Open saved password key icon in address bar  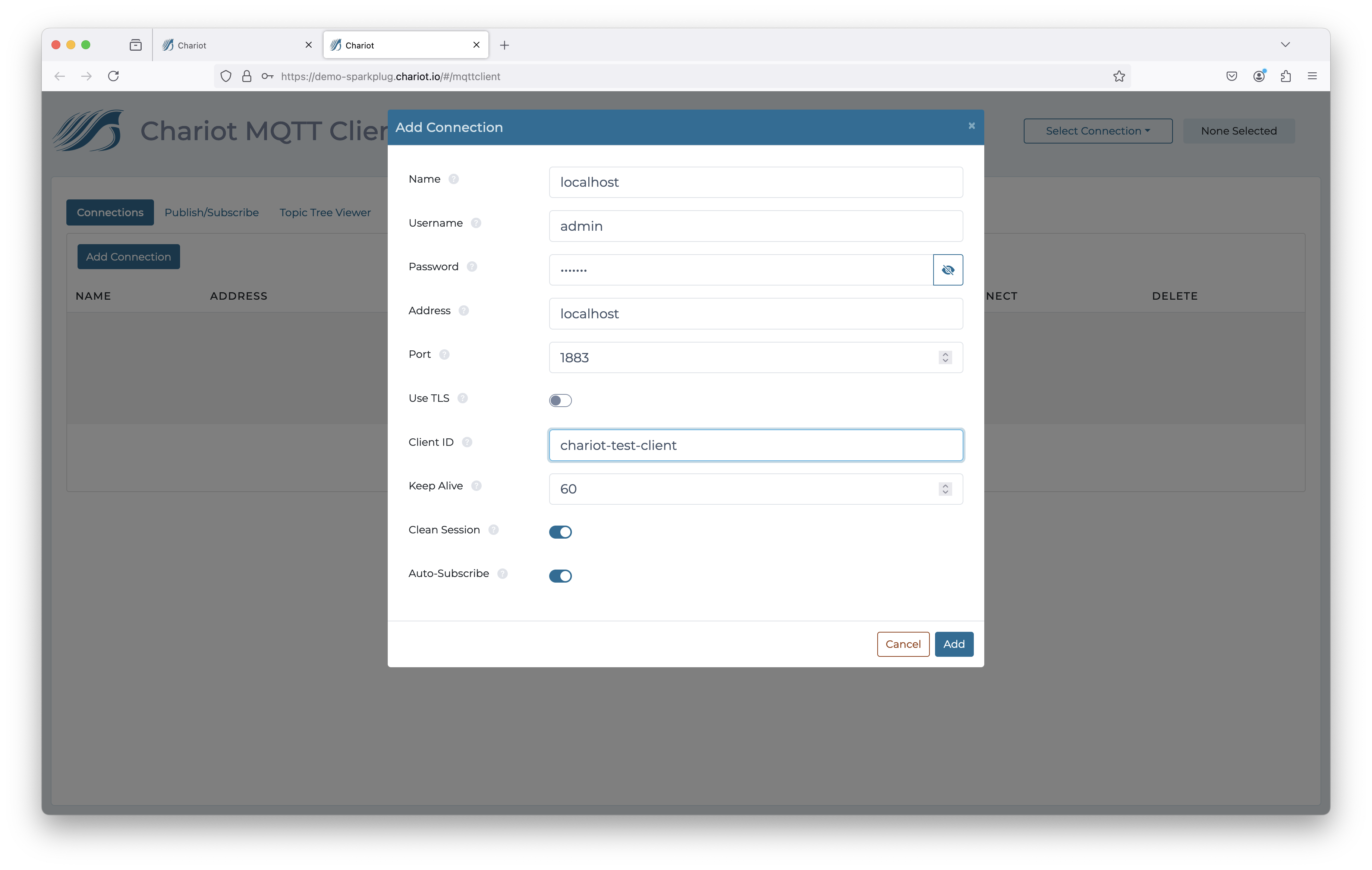[267, 76]
